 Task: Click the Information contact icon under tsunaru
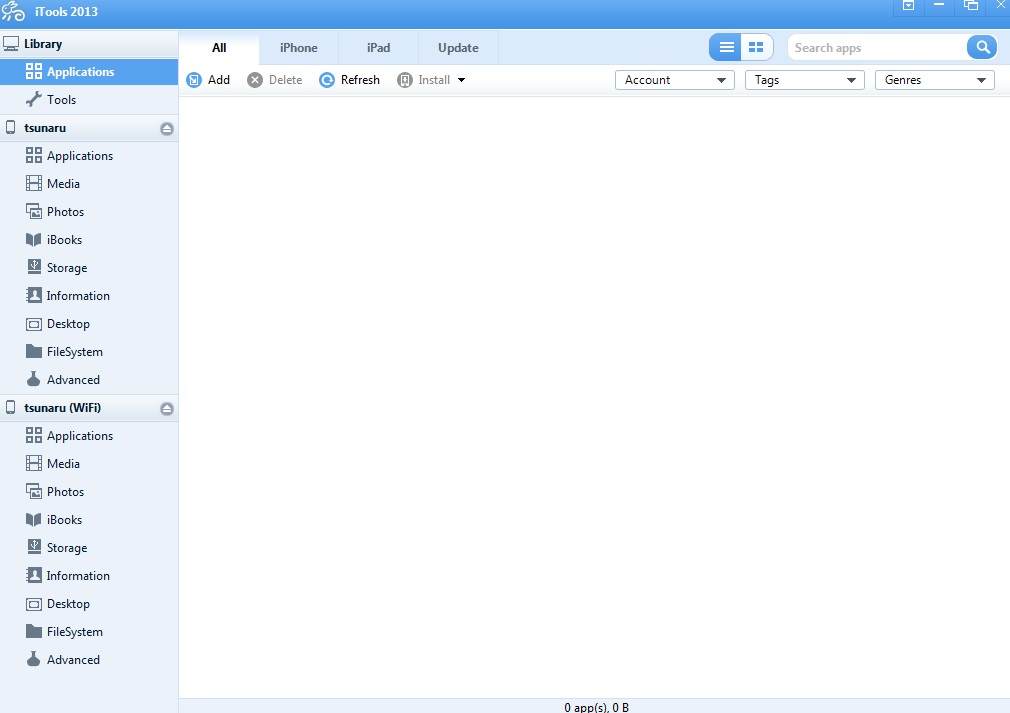coord(33,296)
